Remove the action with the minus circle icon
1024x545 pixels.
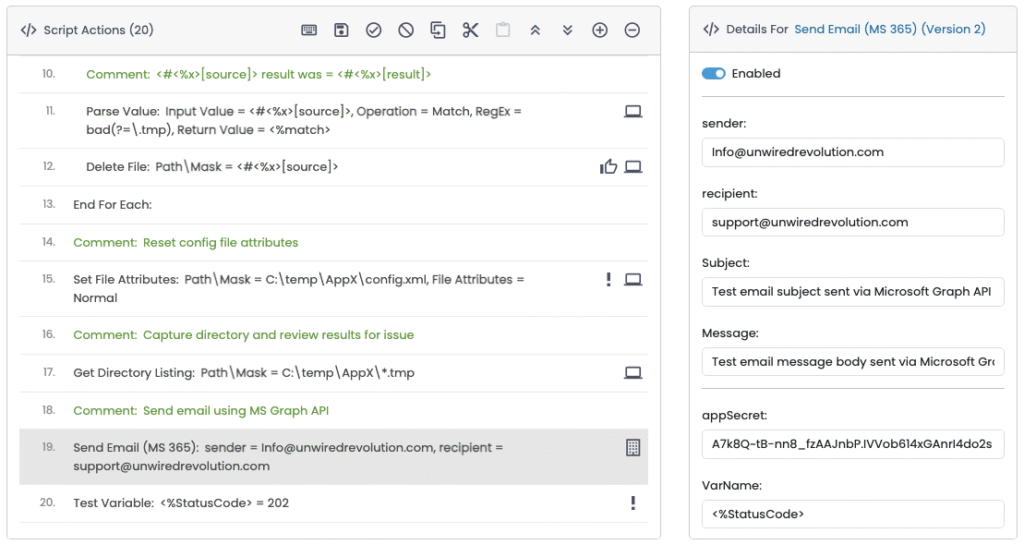click(x=632, y=30)
